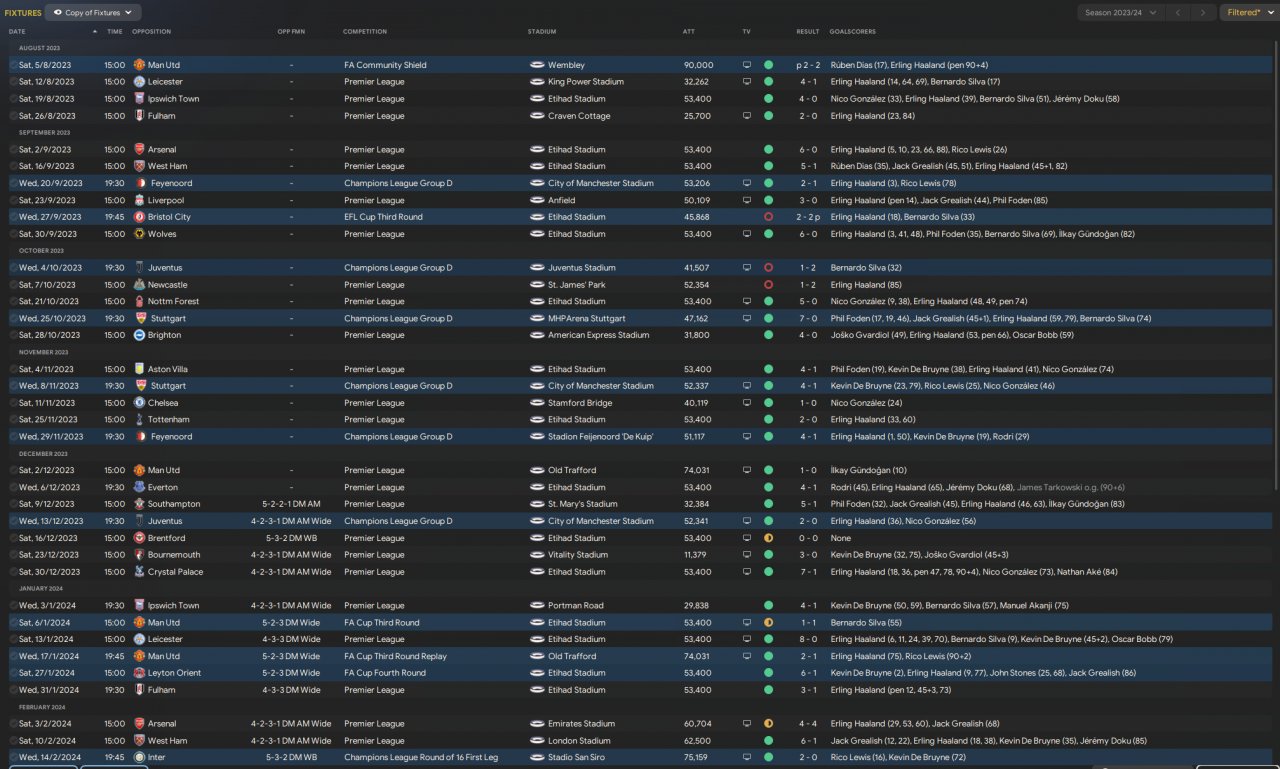Click the Tottenham club badge
The height and width of the screenshot is (769, 1280).
pyautogui.click(x=138, y=420)
